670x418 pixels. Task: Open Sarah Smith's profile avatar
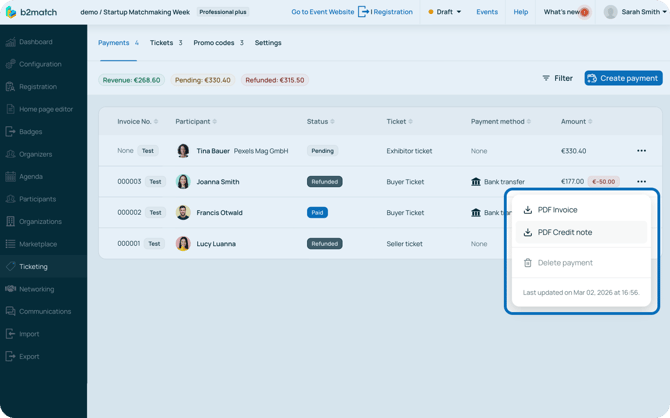[x=610, y=12]
